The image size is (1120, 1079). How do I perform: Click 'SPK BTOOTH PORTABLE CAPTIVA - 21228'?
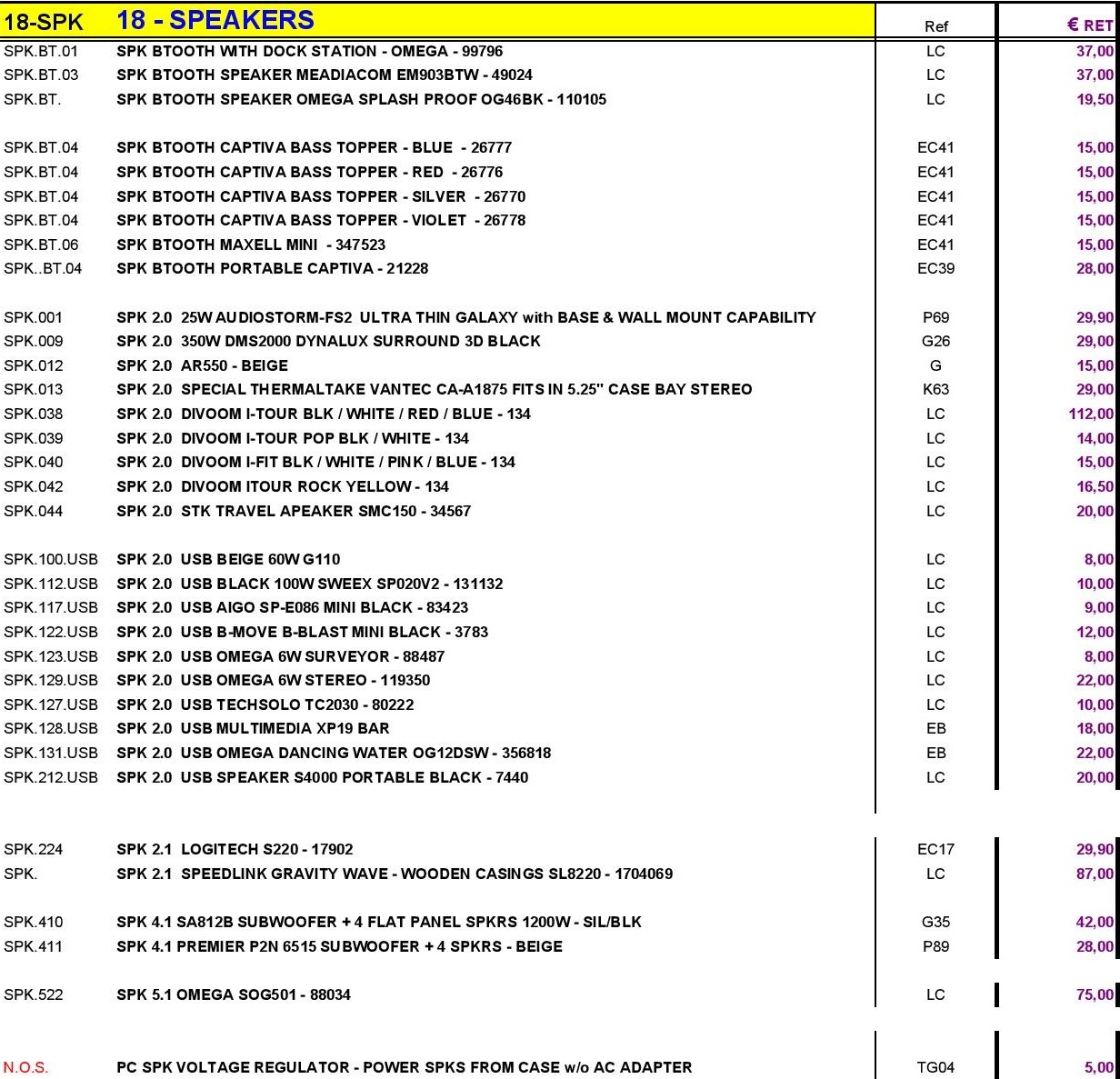tap(272, 268)
